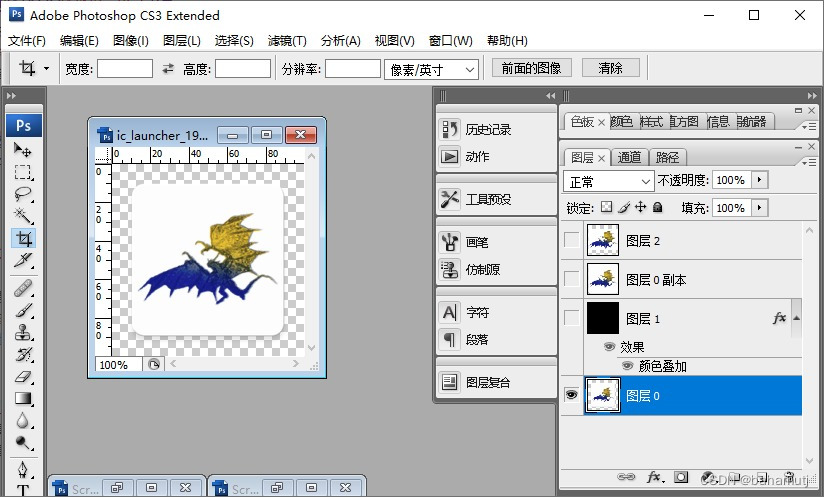This screenshot has width=824, height=497.
Task: Select the Slice tool
Action: [x=23, y=260]
